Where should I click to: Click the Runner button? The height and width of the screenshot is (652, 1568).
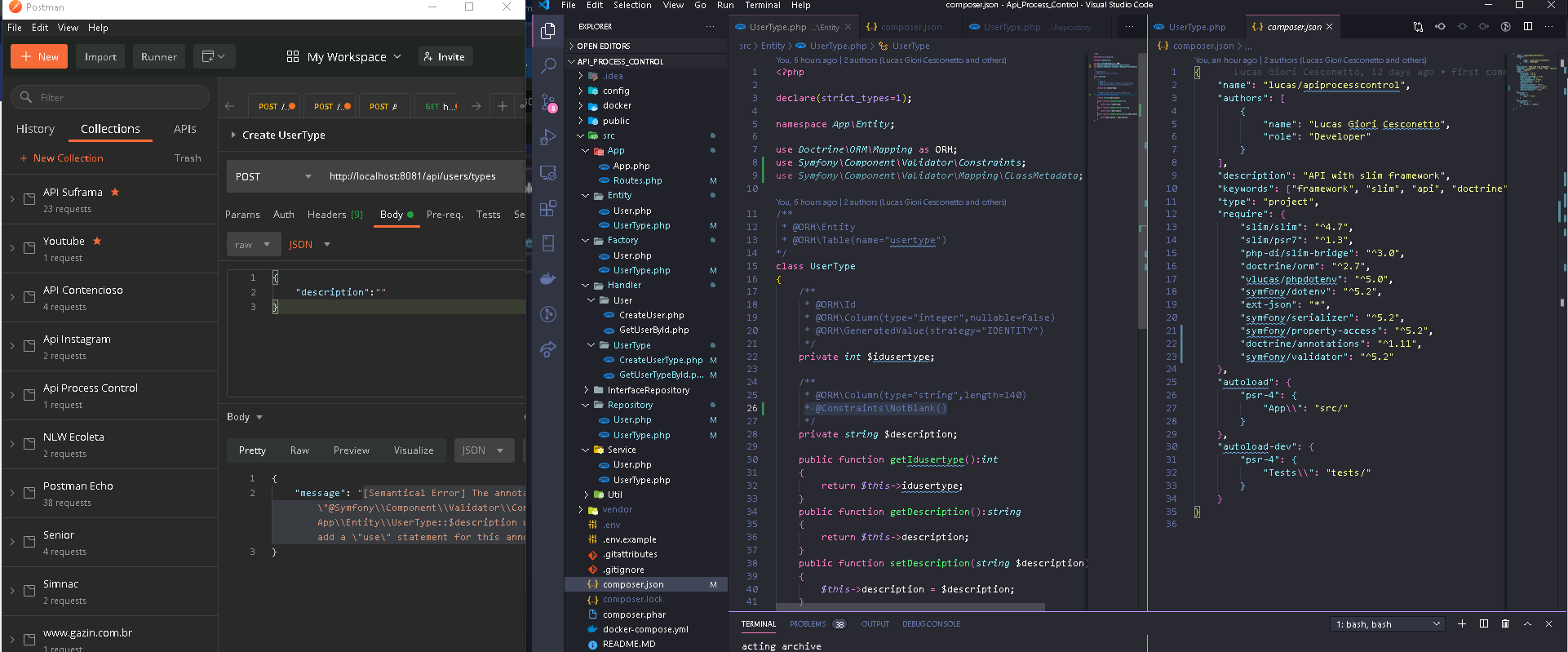click(158, 56)
